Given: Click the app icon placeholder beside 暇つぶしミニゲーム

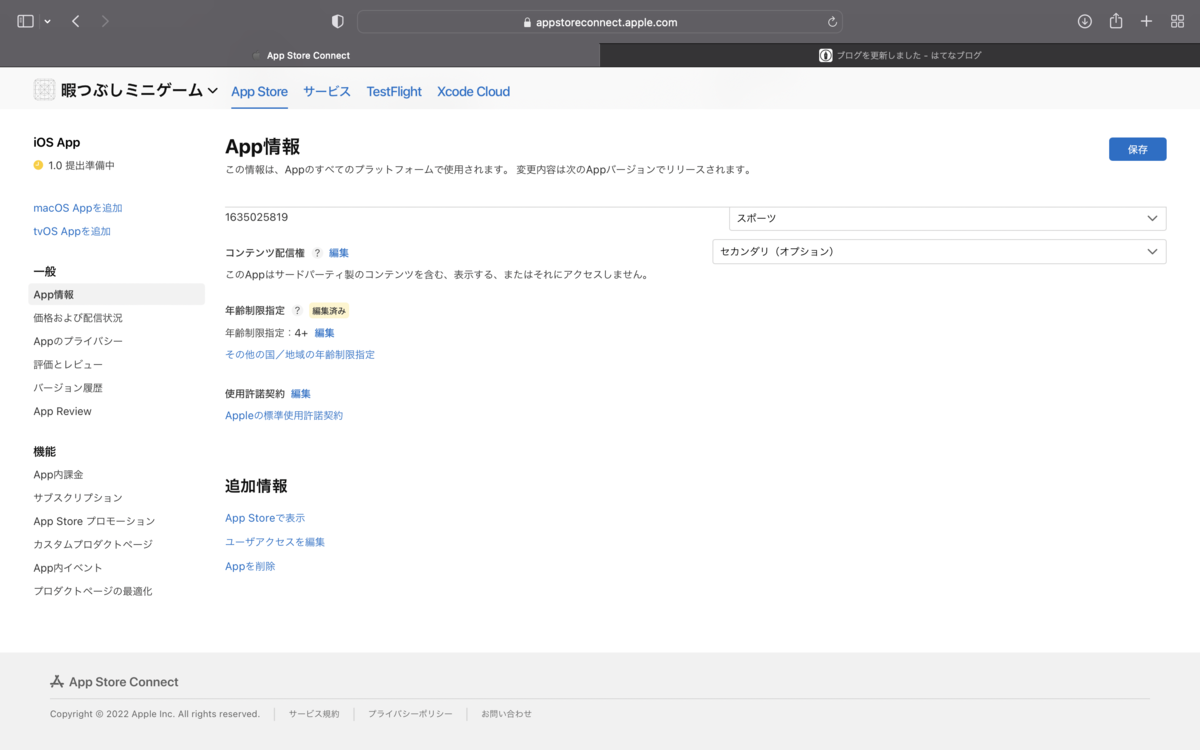Looking at the screenshot, I should pos(44,90).
